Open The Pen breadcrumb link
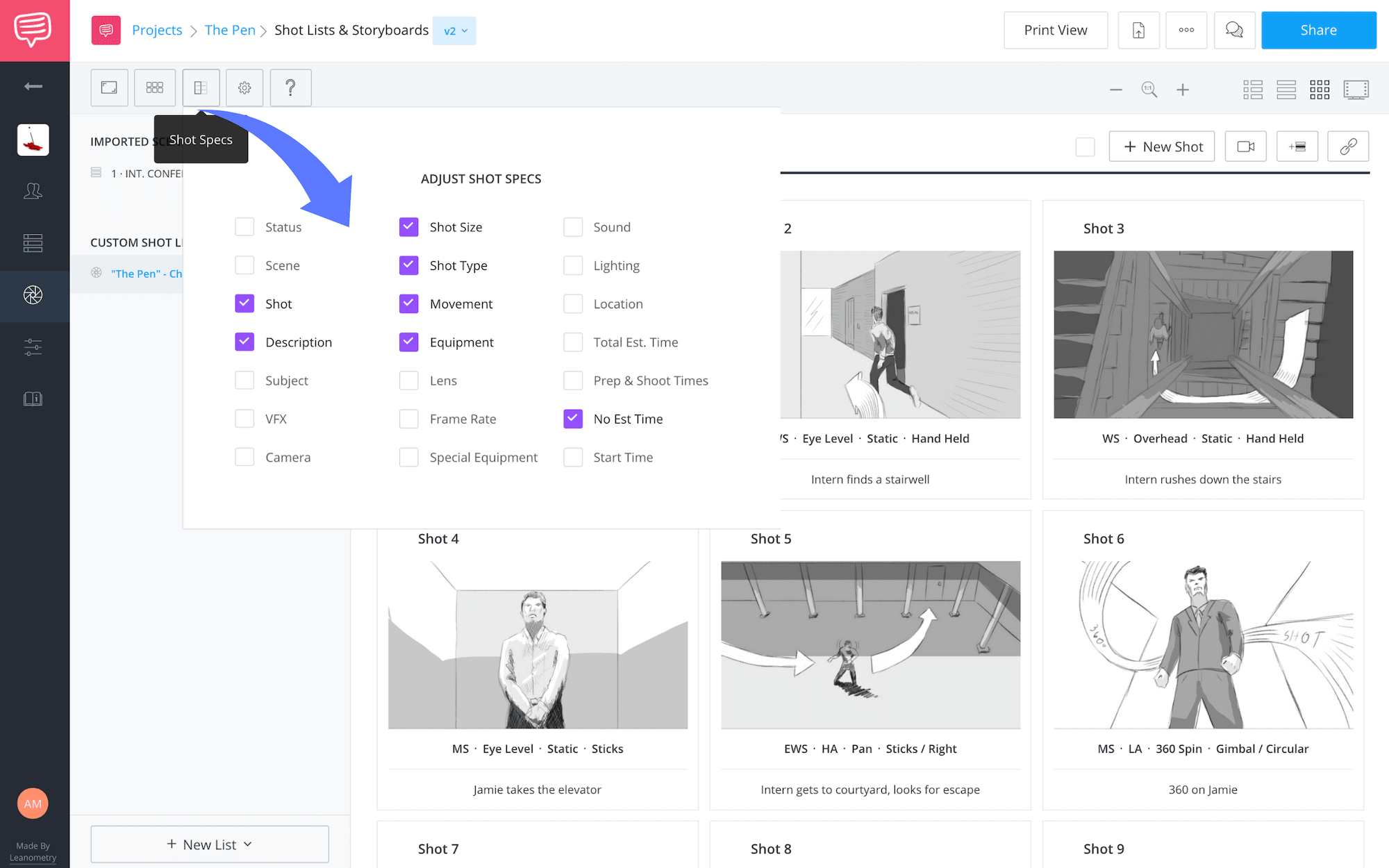 (230, 30)
